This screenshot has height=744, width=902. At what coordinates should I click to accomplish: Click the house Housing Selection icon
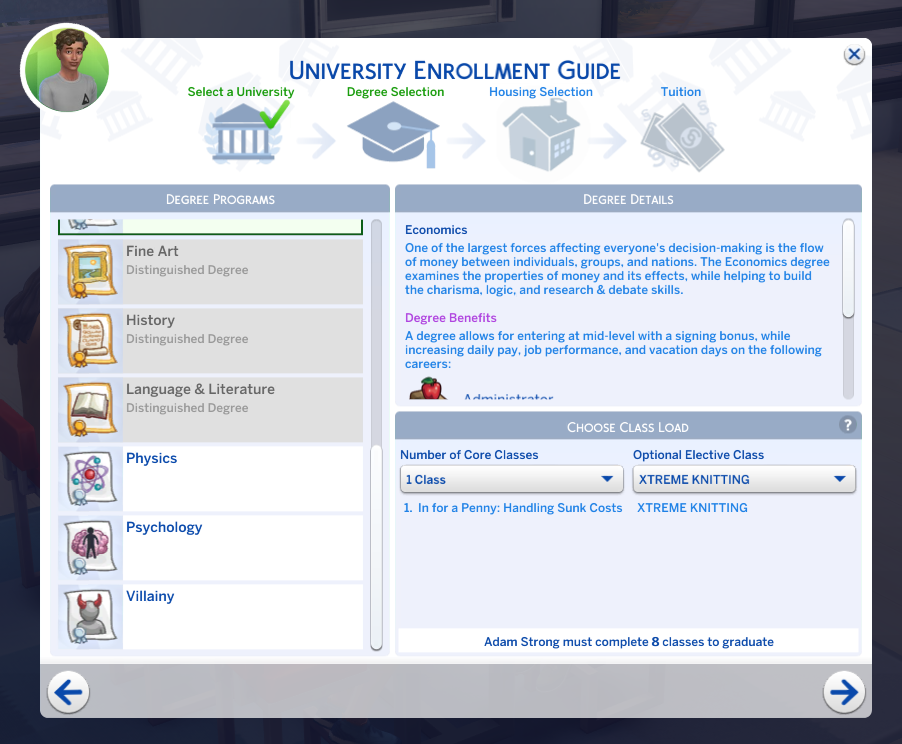[x=541, y=135]
